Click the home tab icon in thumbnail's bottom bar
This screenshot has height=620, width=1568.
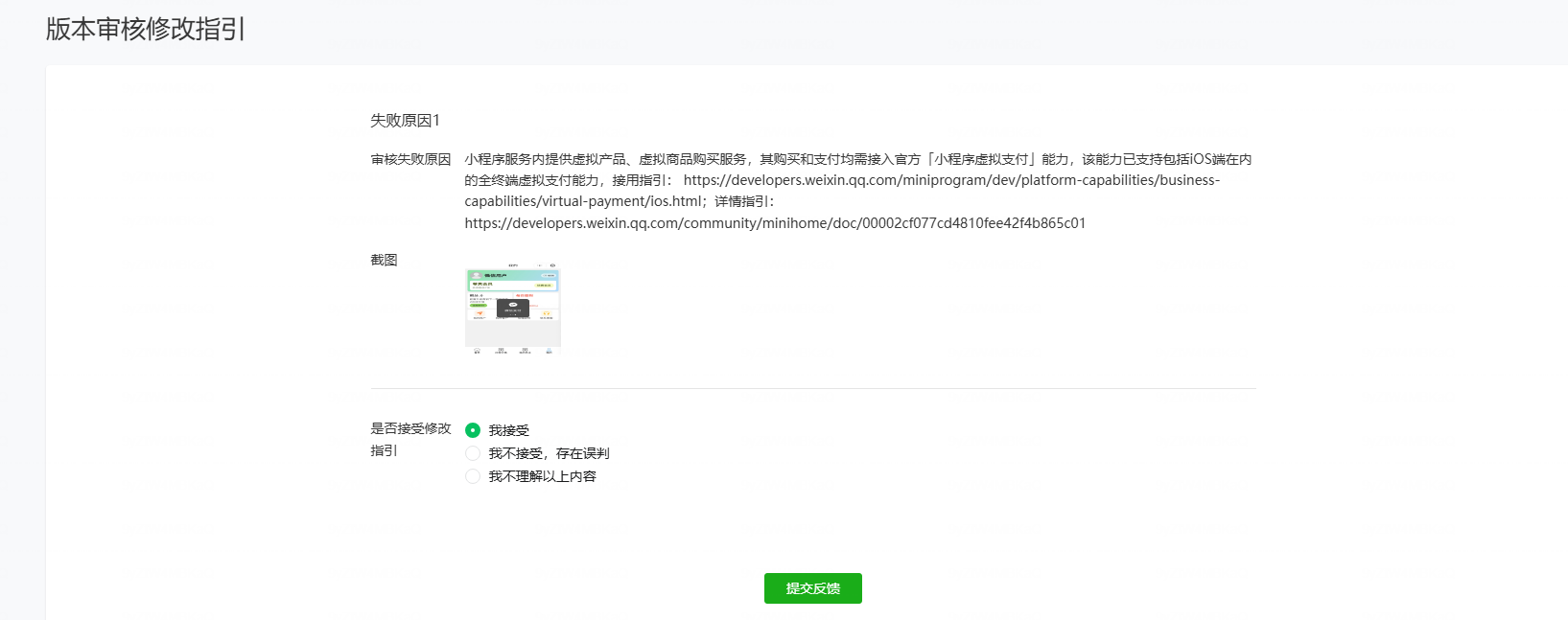(477, 350)
